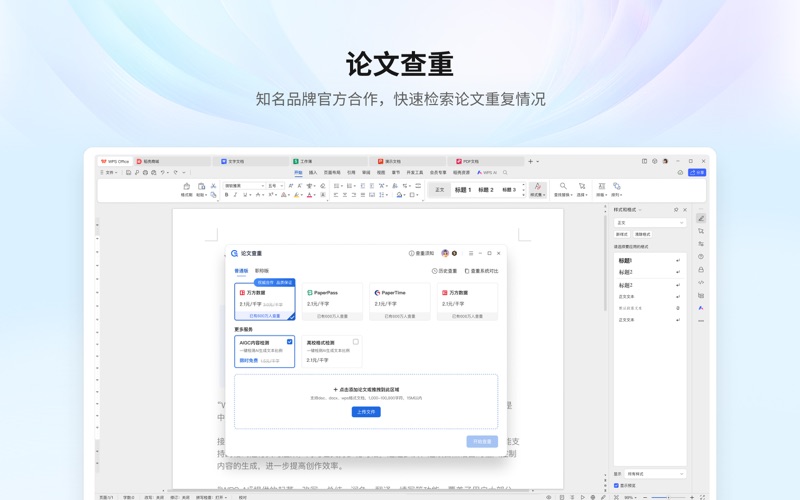The height and width of the screenshot is (500, 800).
Task: Click the new style button in Styles panel
Action: coord(621,234)
